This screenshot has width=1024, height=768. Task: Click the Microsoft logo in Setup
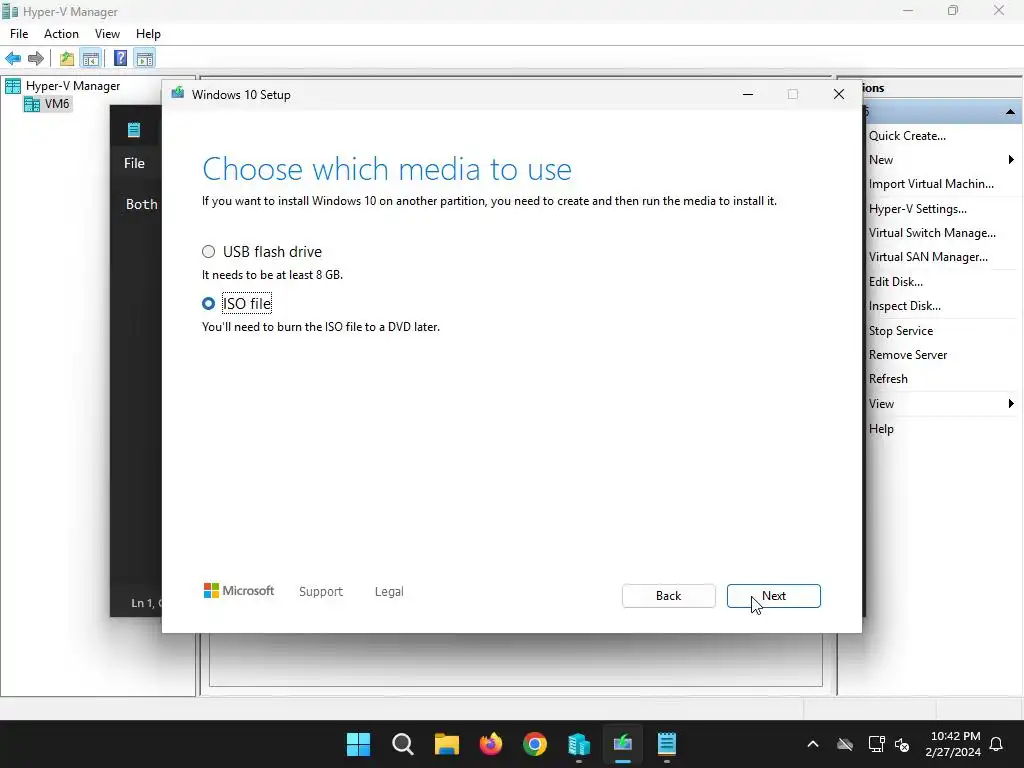pyautogui.click(x=238, y=591)
